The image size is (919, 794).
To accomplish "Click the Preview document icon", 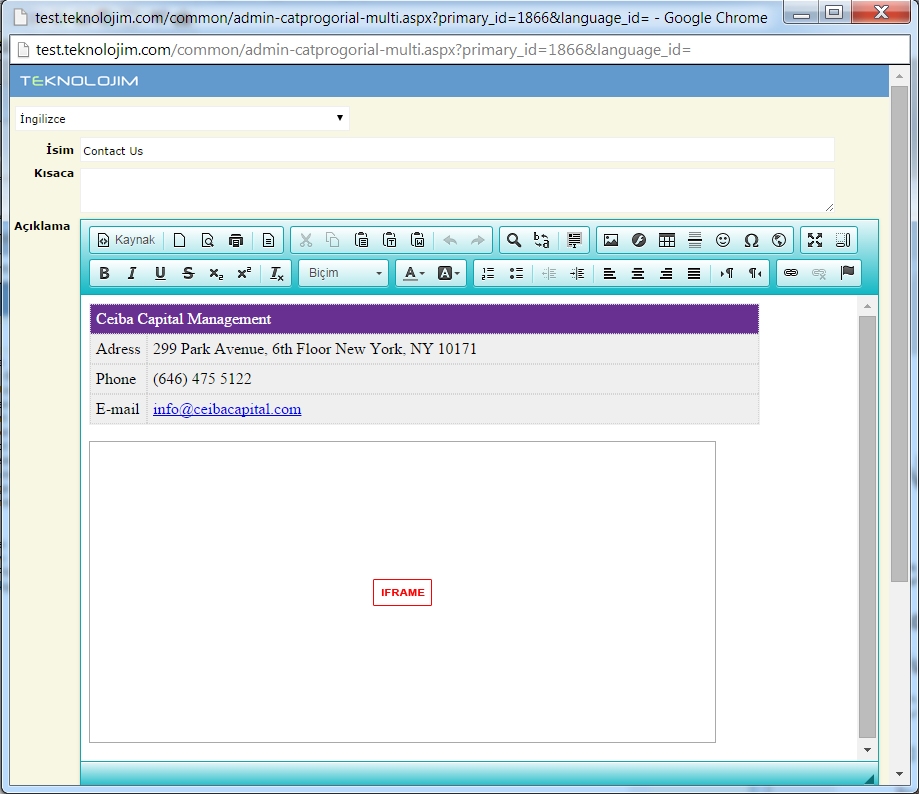I will coord(207,240).
